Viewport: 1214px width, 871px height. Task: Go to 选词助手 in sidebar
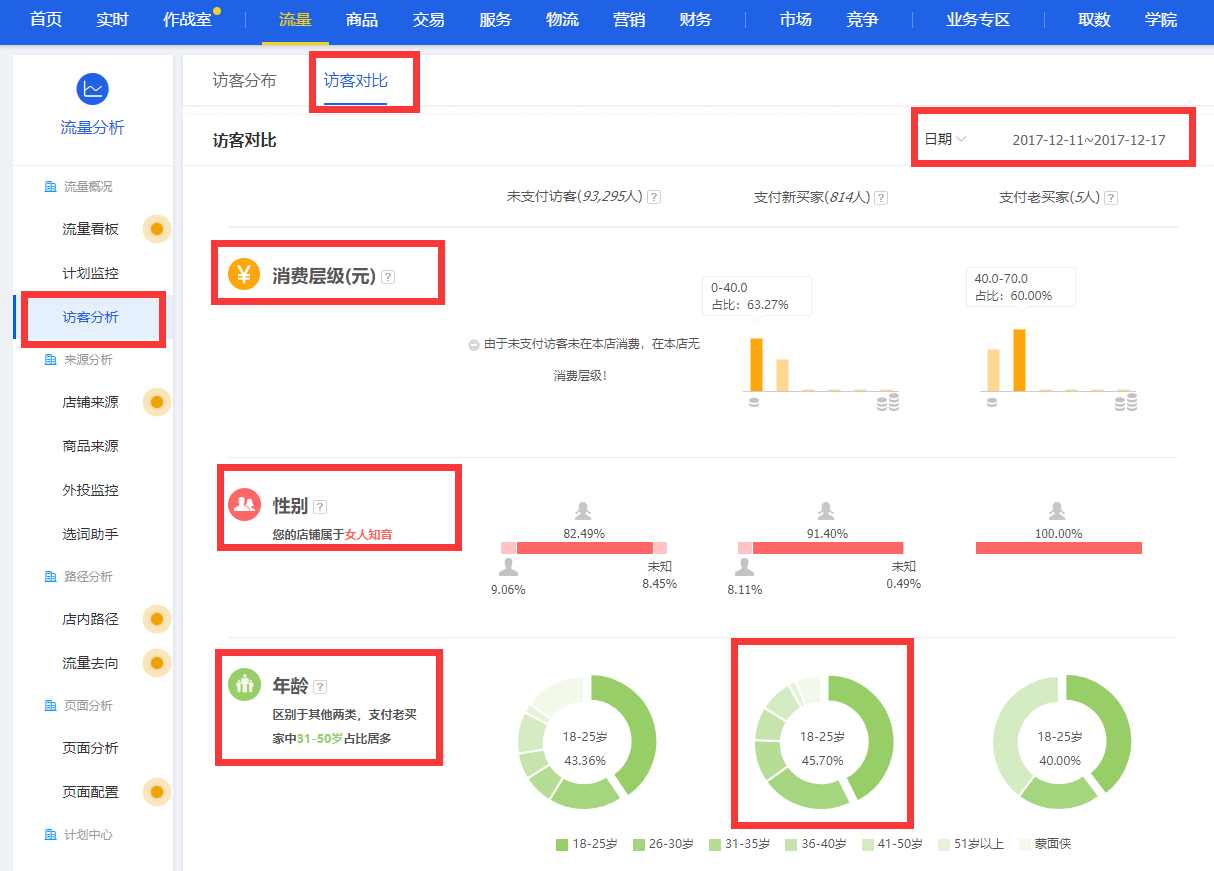pyautogui.click(x=90, y=534)
